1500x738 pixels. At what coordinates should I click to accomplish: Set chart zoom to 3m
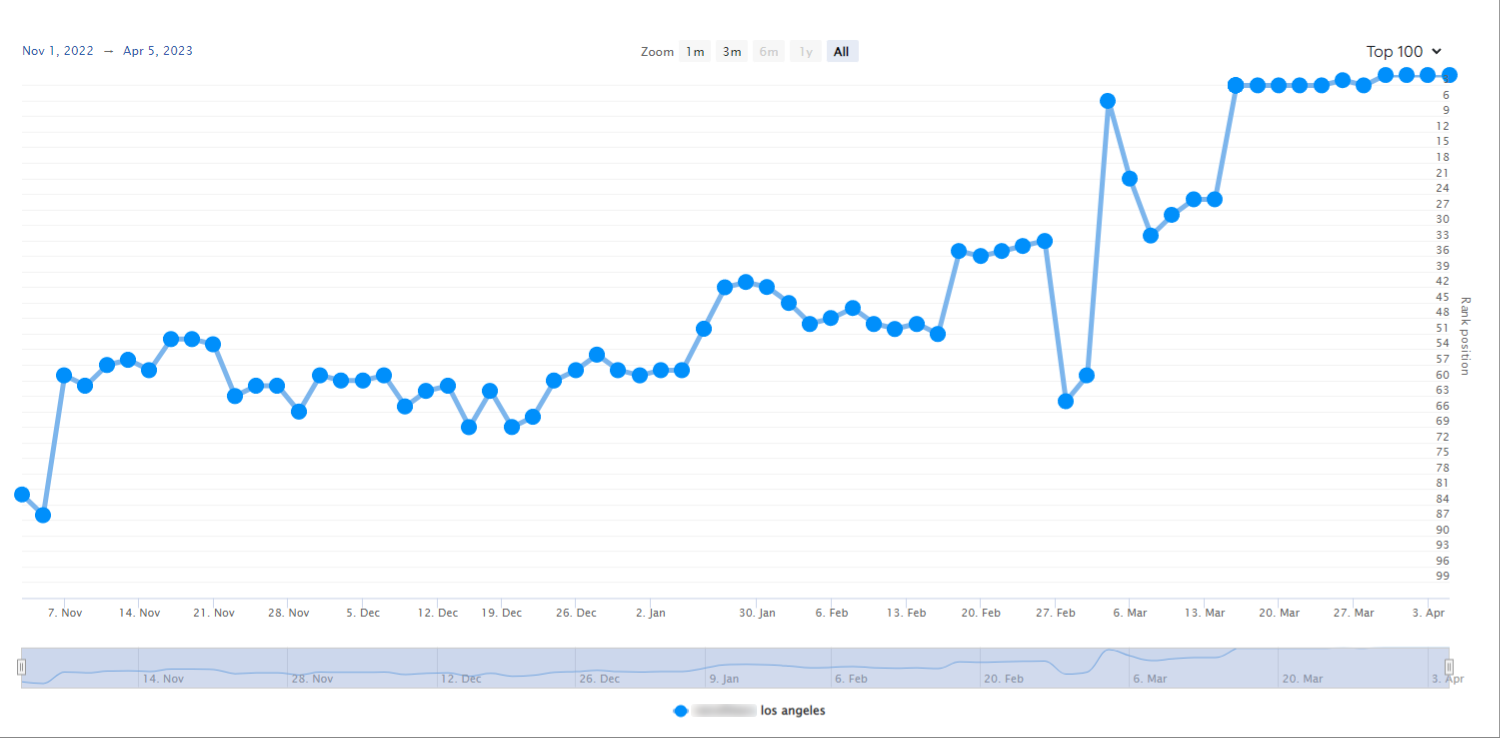tap(732, 52)
